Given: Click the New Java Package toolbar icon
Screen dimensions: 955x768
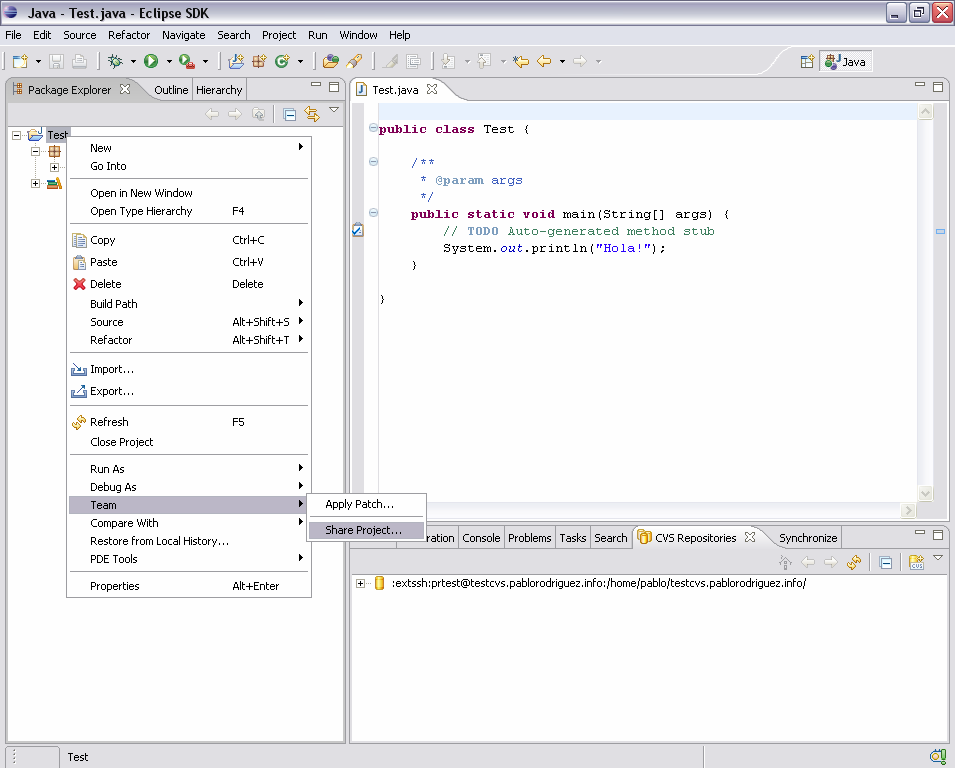Looking at the screenshot, I should (259, 61).
